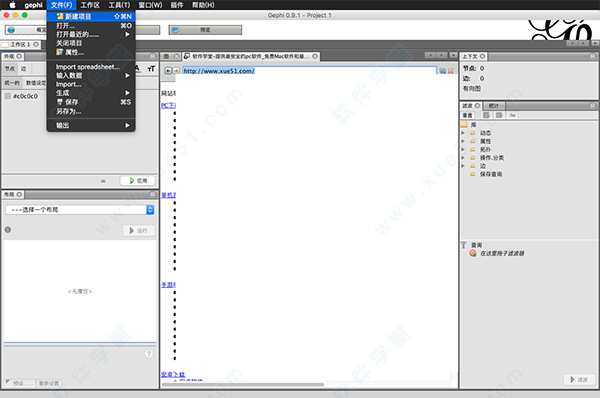Expand the 生成 submenu

pos(91,93)
